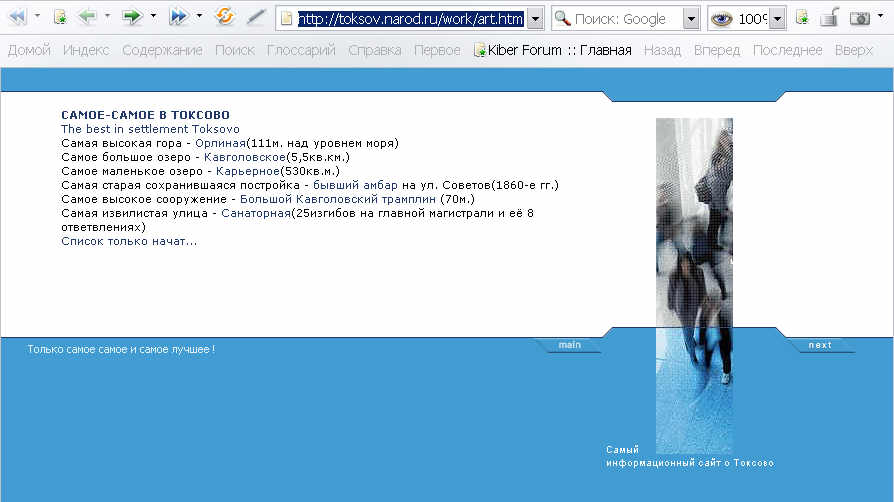Select the Глоссарий navigation bar item
This screenshot has width=894, height=502.
click(x=301, y=50)
